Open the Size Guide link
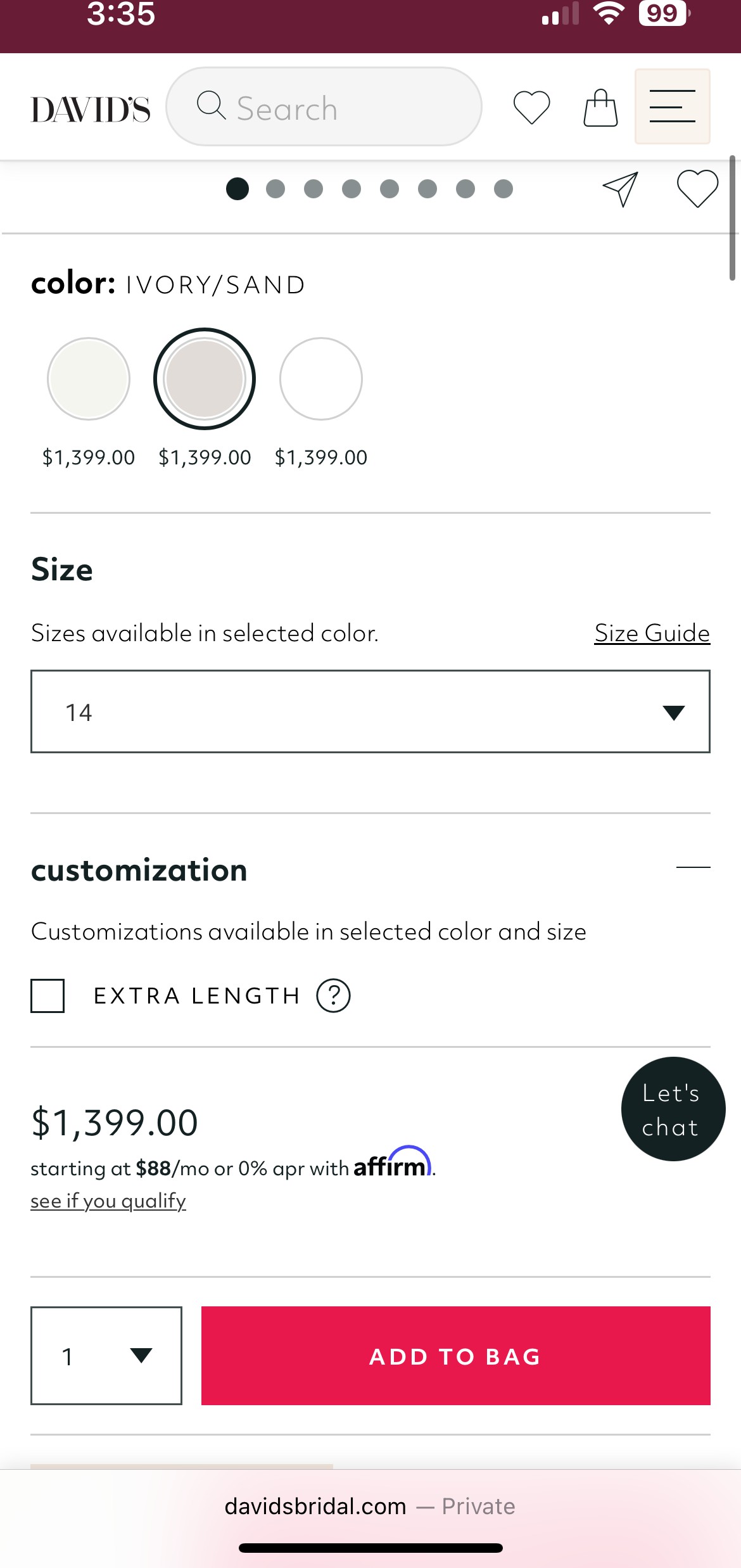This screenshot has height=1568, width=741. [x=652, y=633]
